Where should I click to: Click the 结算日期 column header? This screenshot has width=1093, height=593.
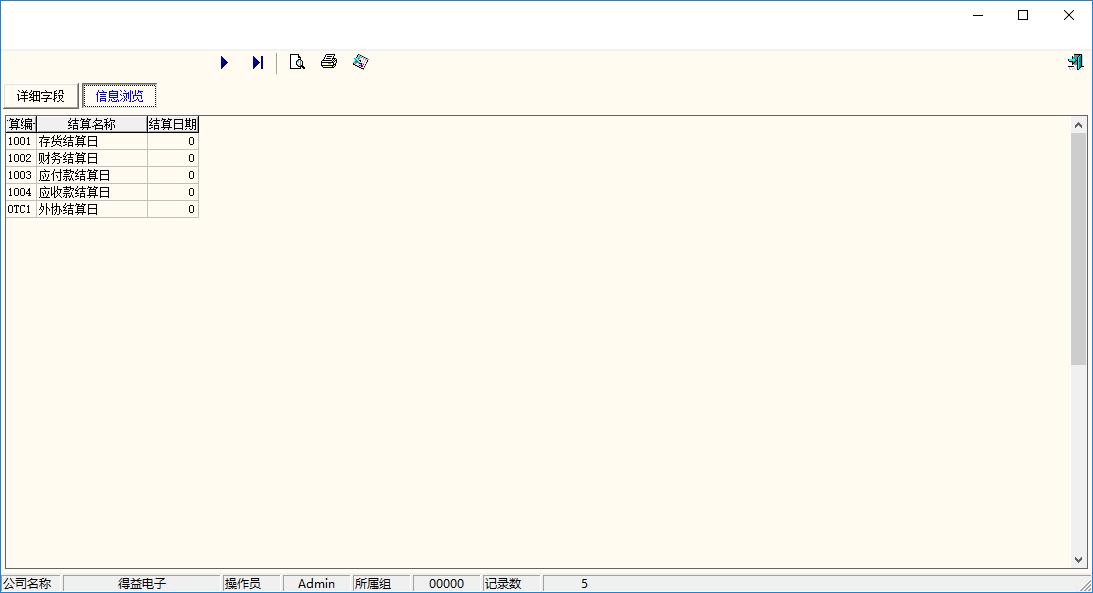point(173,125)
